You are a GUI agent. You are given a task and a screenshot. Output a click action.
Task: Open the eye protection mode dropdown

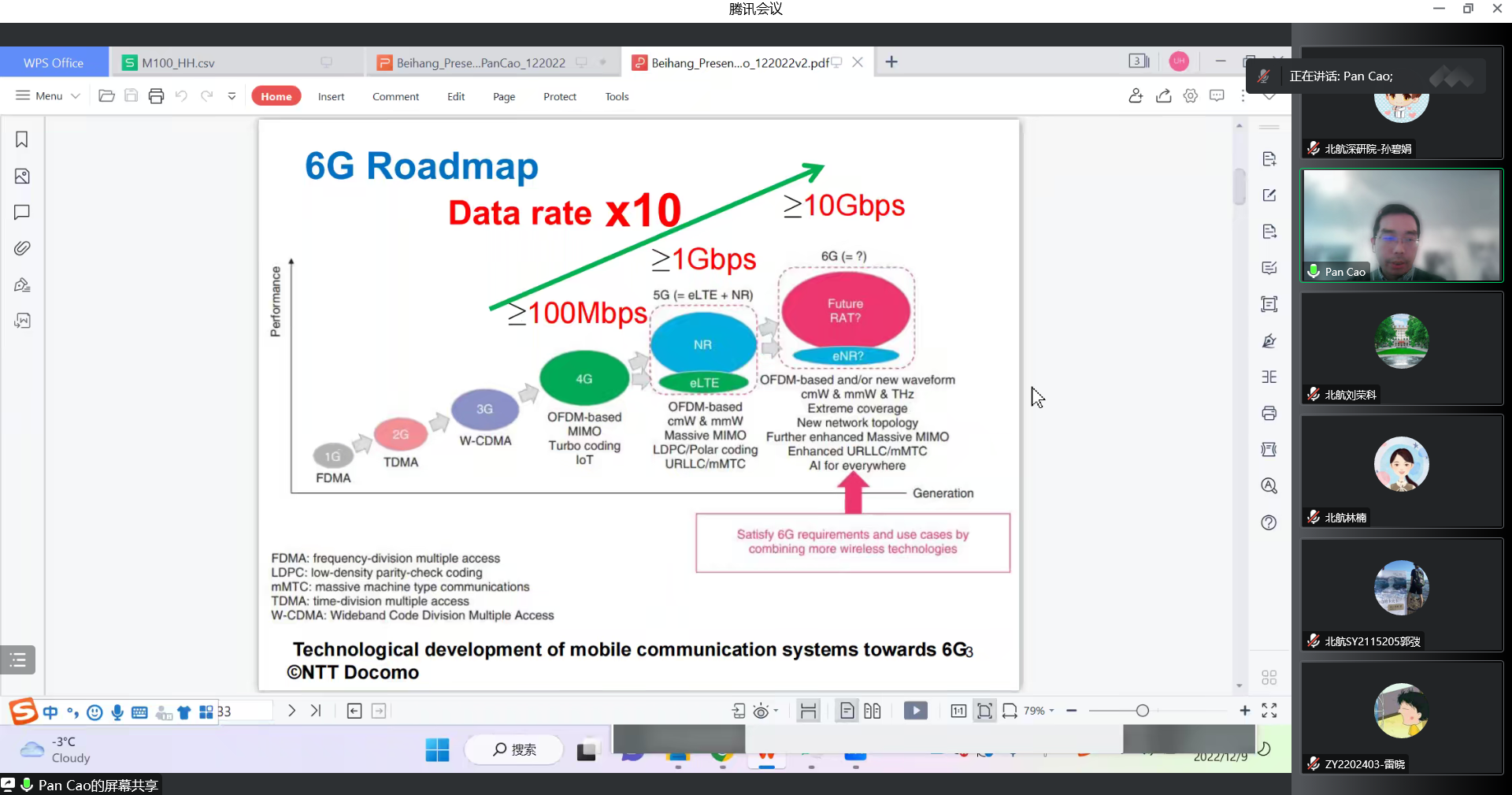point(765,711)
